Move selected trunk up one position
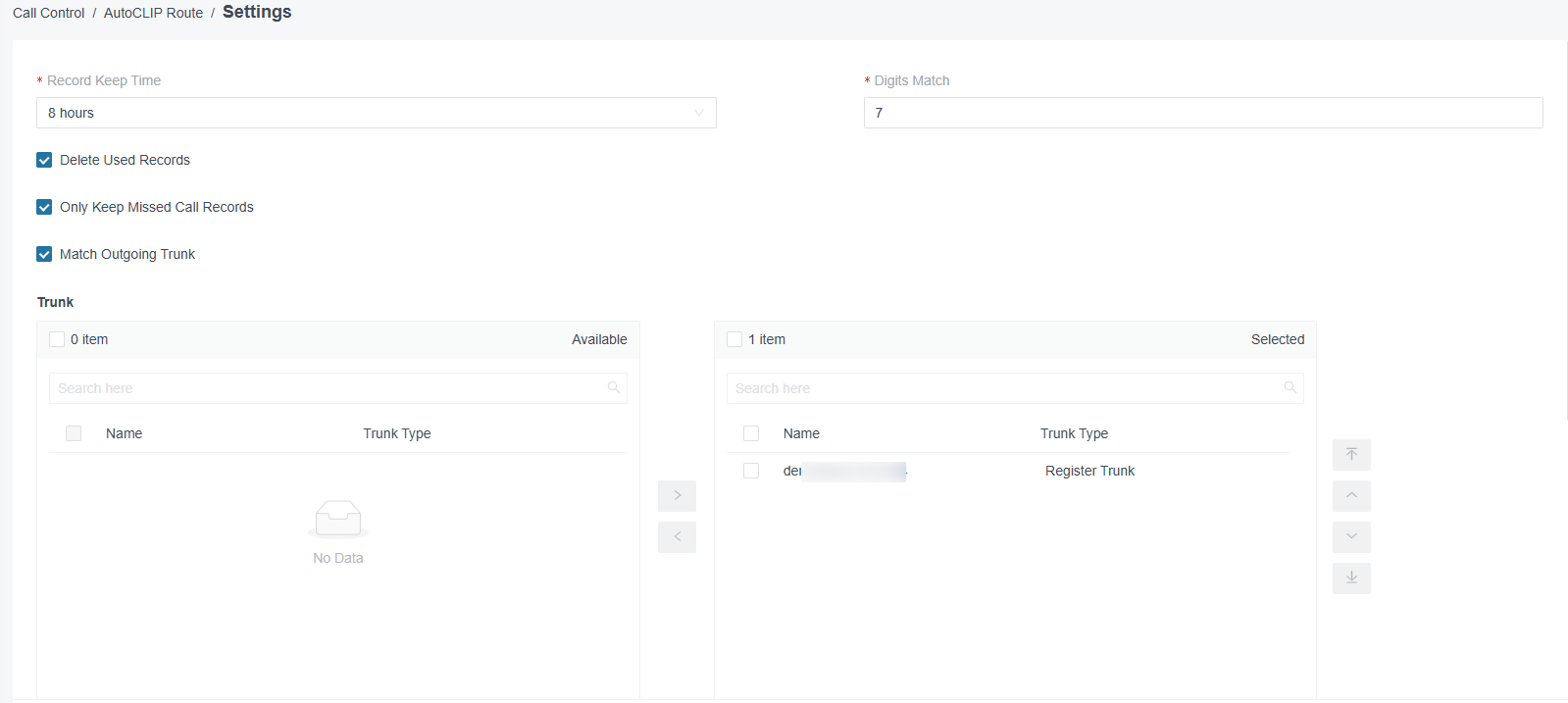This screenshot has height=703, width=1568. (x=1351, y=496)
